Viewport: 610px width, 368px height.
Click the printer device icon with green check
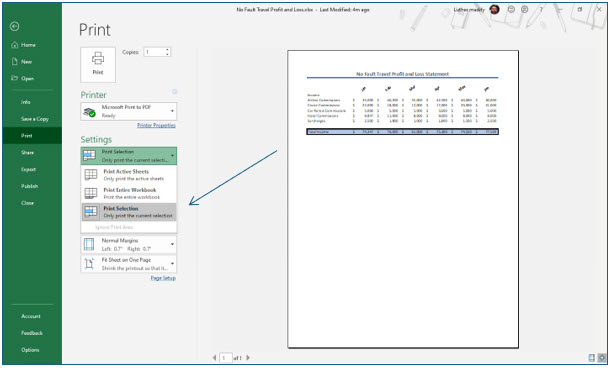coord(89,112)
